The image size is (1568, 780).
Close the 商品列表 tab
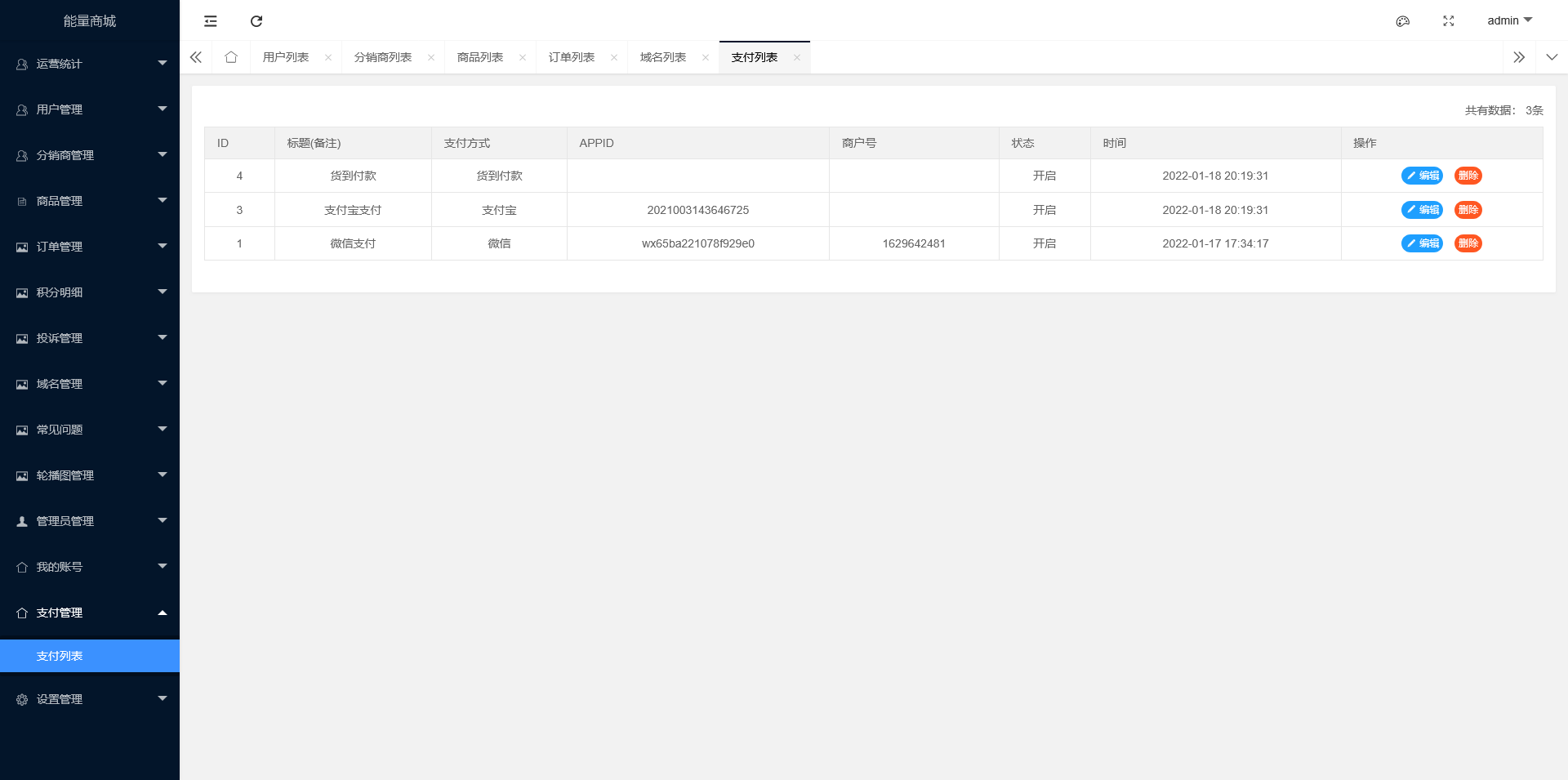[523, 57]
